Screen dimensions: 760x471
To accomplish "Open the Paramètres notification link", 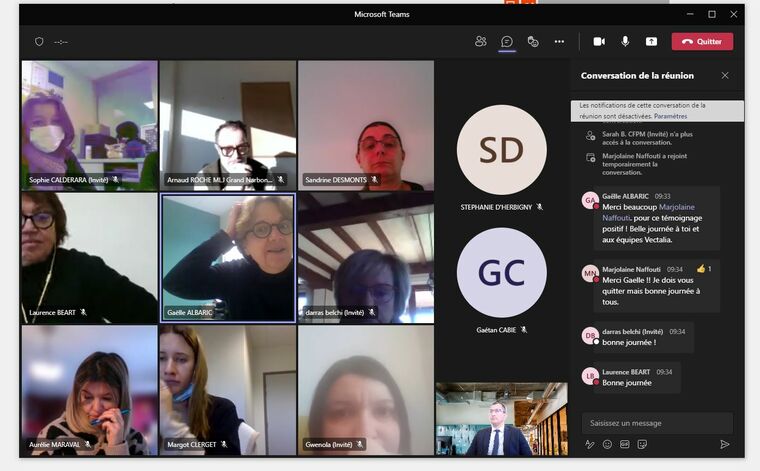I will pyautogui.click(x=671, y=116).
